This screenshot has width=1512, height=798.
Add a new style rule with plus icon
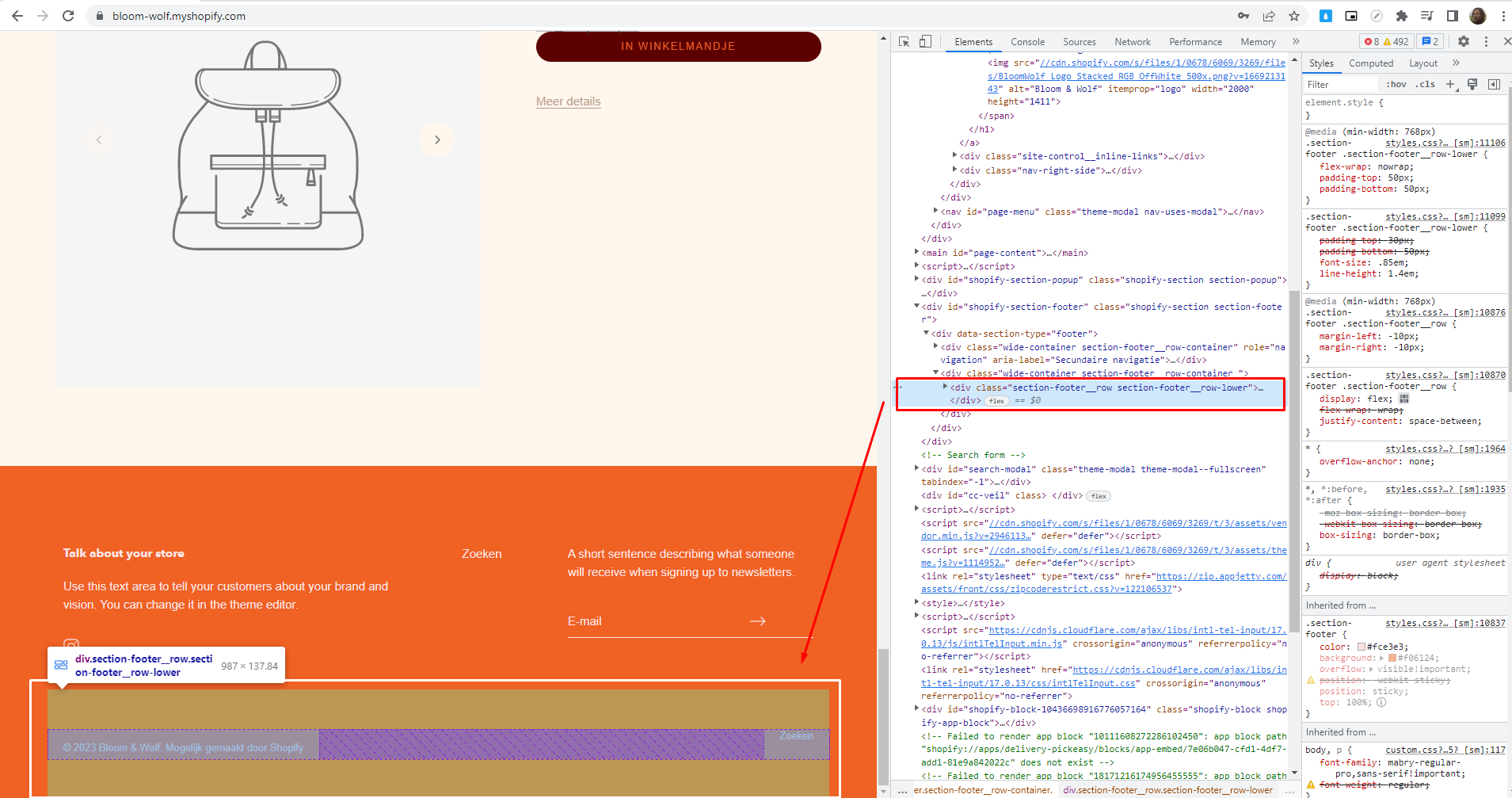(1451, 84)
